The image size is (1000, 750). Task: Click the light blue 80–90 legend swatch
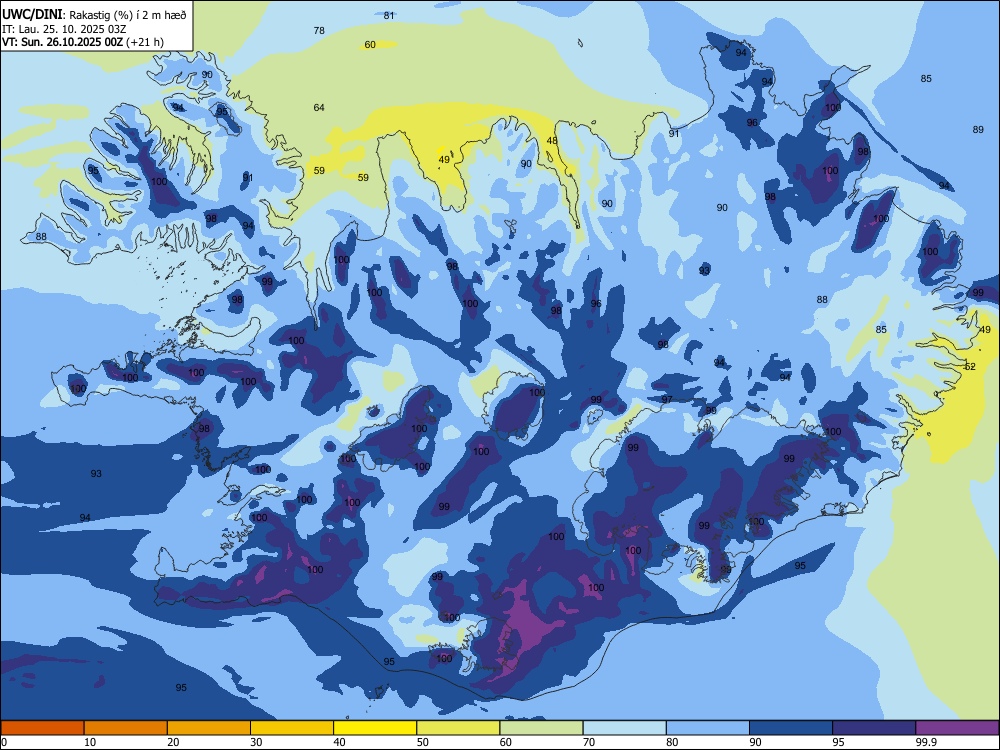pos(708,728)
